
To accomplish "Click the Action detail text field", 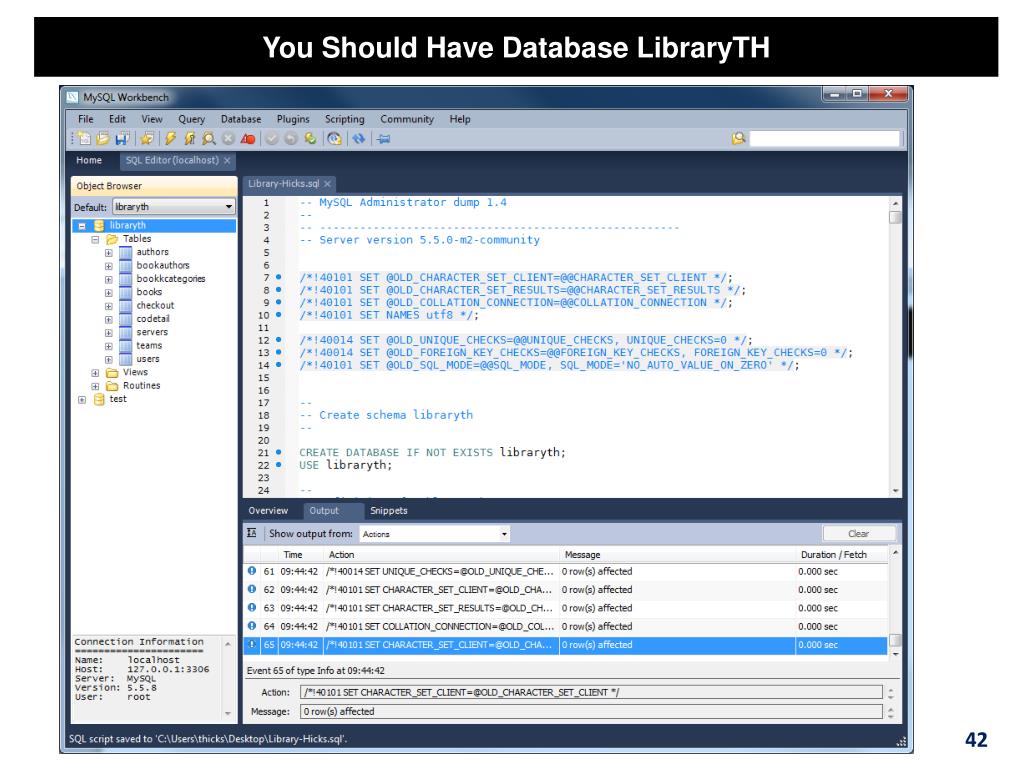I will pos(591,692).
